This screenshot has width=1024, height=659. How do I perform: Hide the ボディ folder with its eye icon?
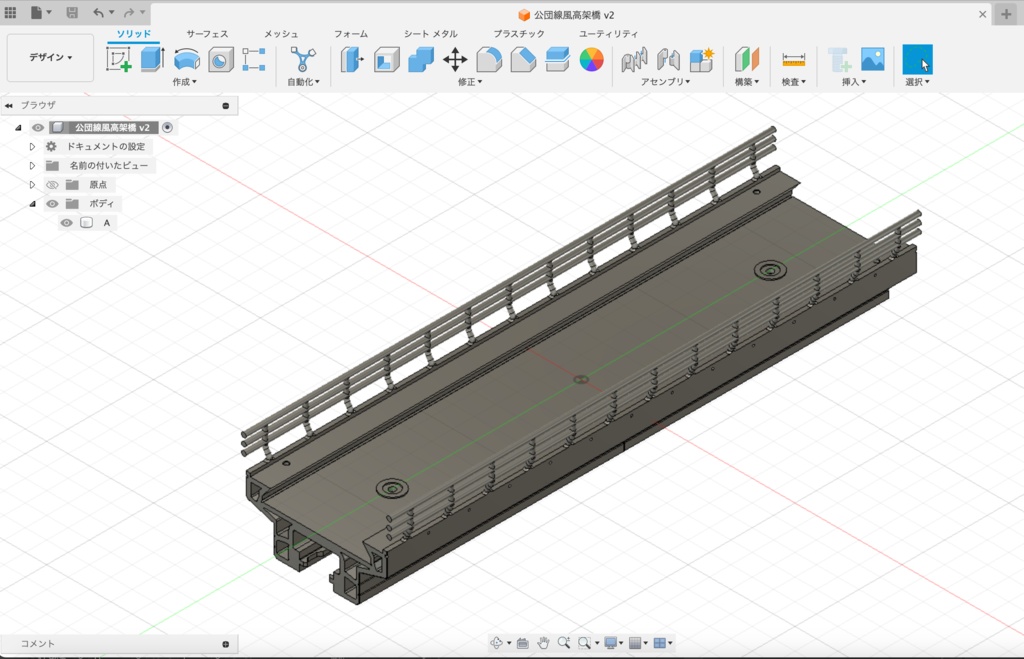click(52, 203)
